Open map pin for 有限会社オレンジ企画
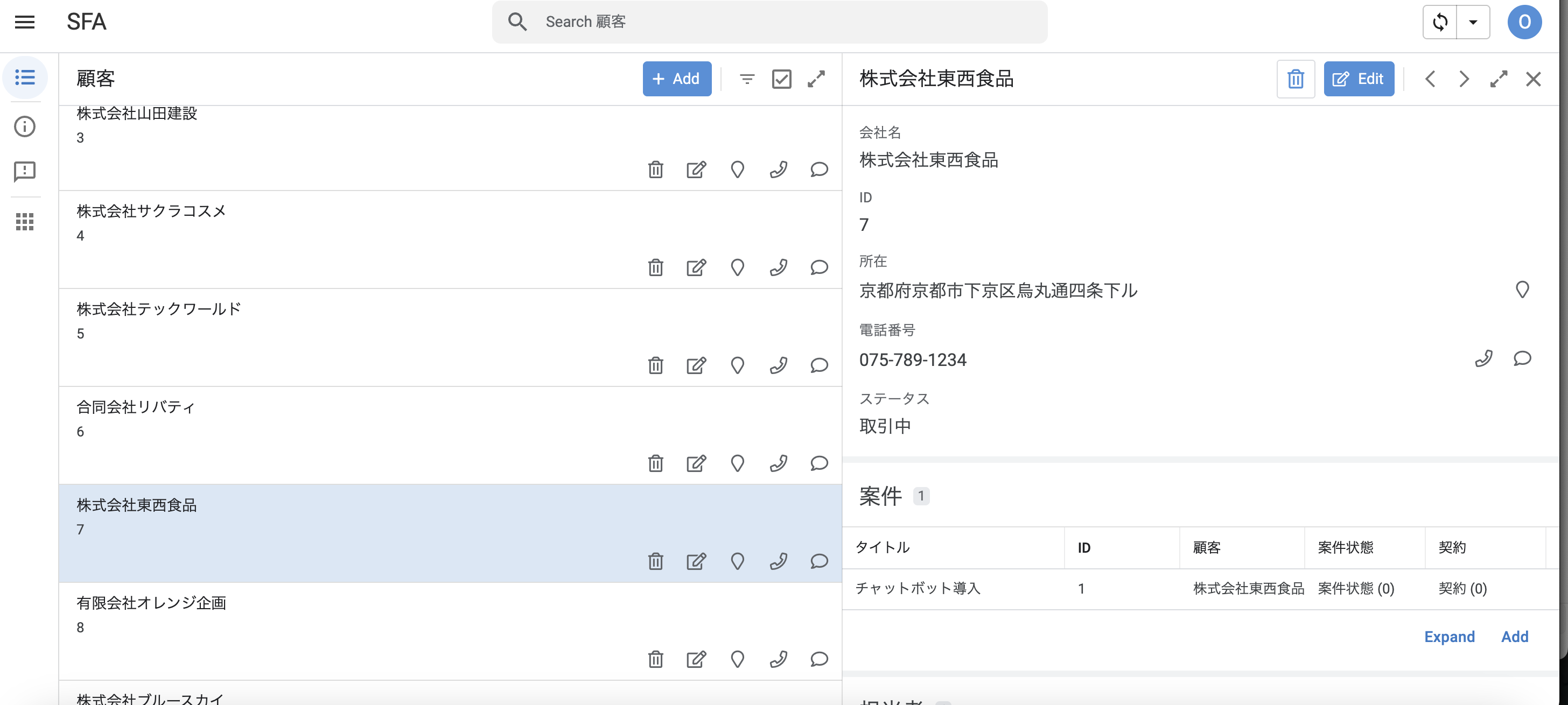The width and height of the screenshot is (1568, 705). pos(737,659)
